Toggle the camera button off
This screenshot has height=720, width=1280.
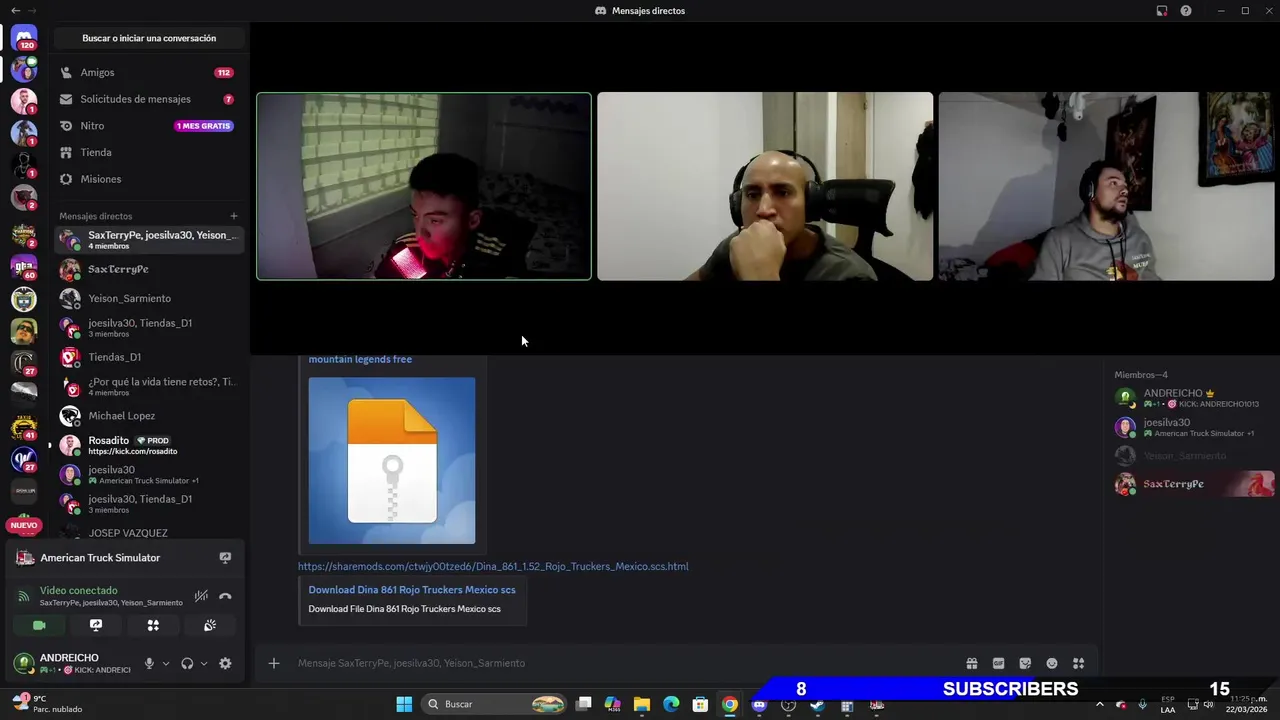(x=39, y=625)
